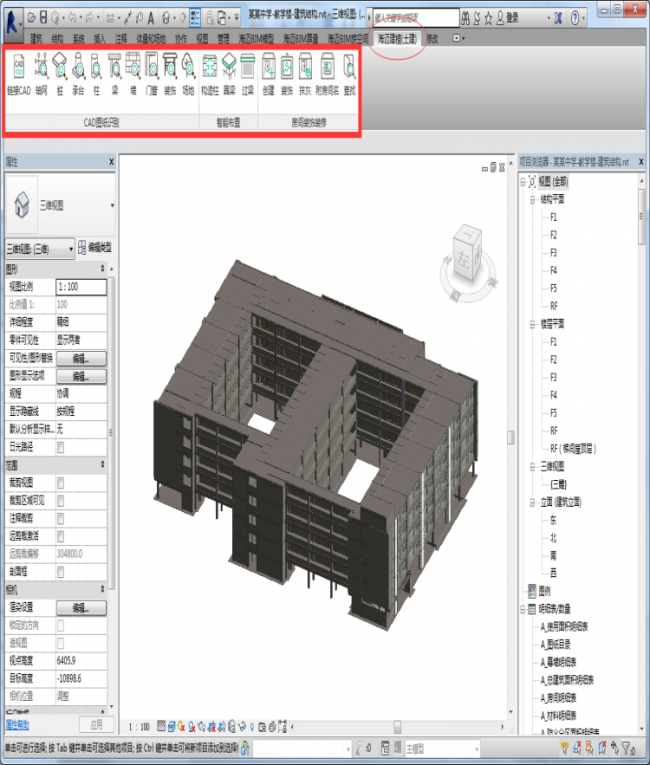Collapse the 立面 (建筑立面) tree node
The image size is (650, 765).
[x=533, y=501]
